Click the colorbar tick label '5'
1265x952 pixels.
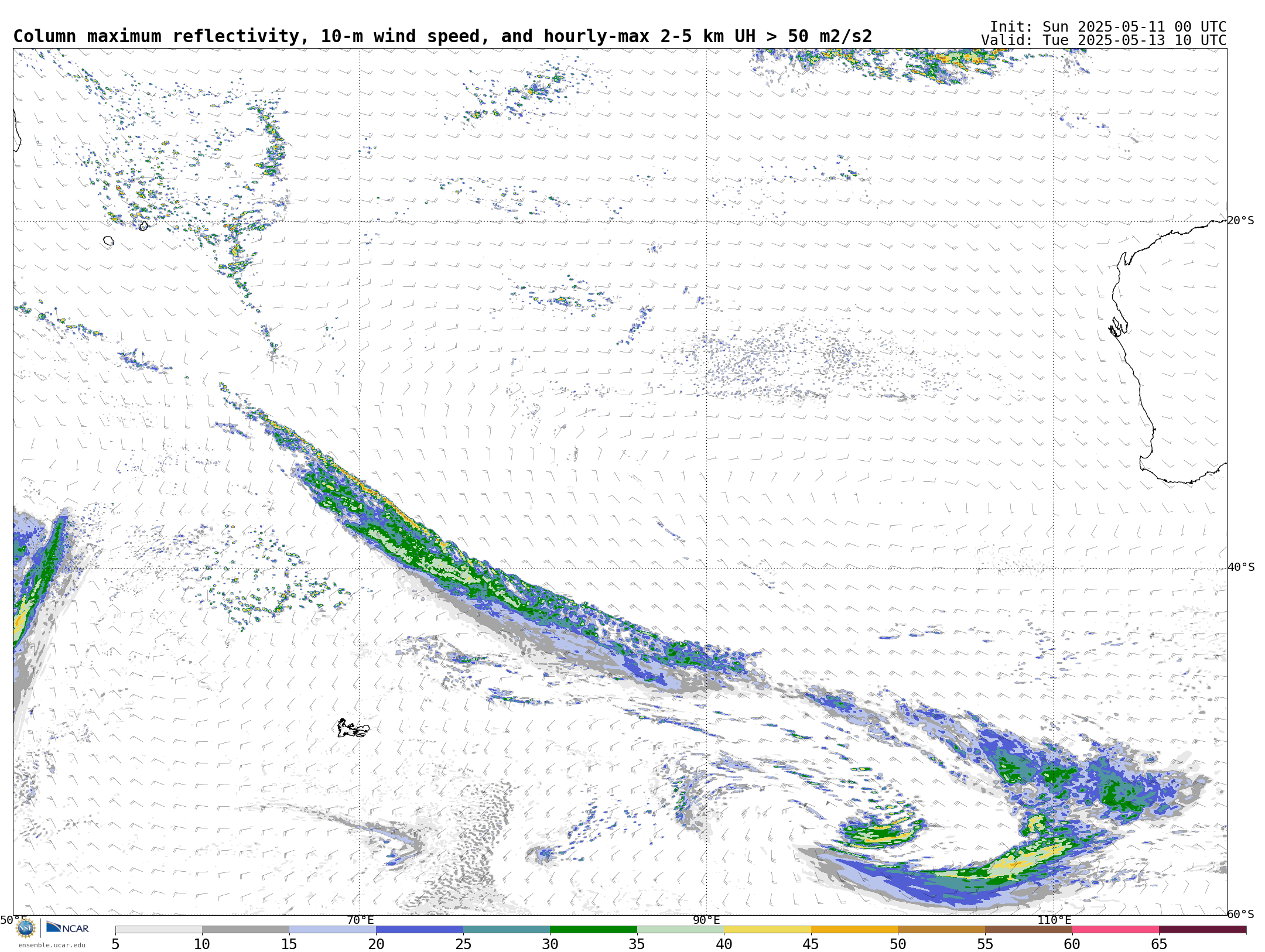tap(115, 944)
